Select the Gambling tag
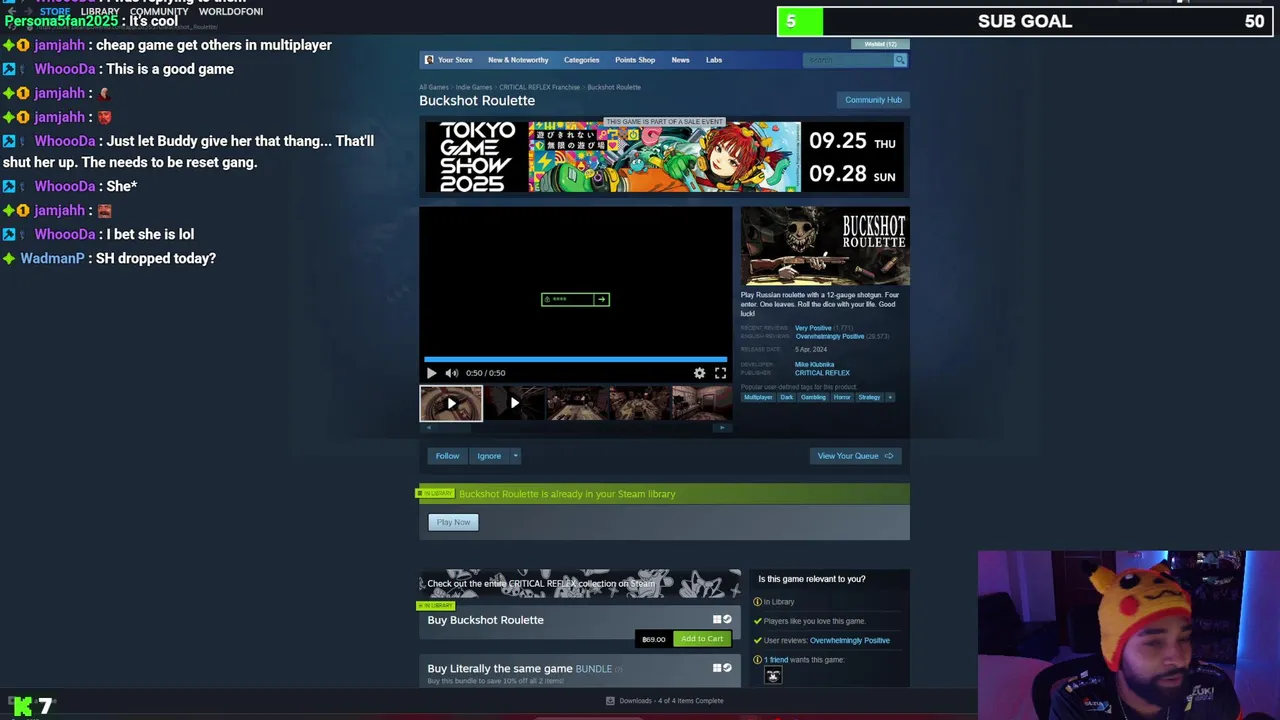The height and width of the screenshot is (720, 1280). [x=813, y=397]
